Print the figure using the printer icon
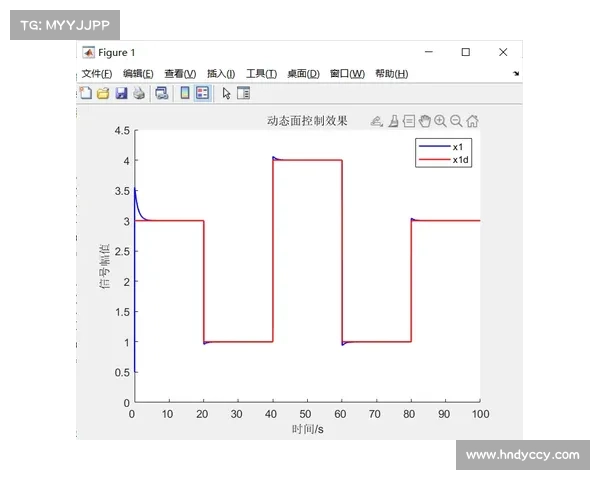This screenshot has width=600, height=480. point(138,93)
